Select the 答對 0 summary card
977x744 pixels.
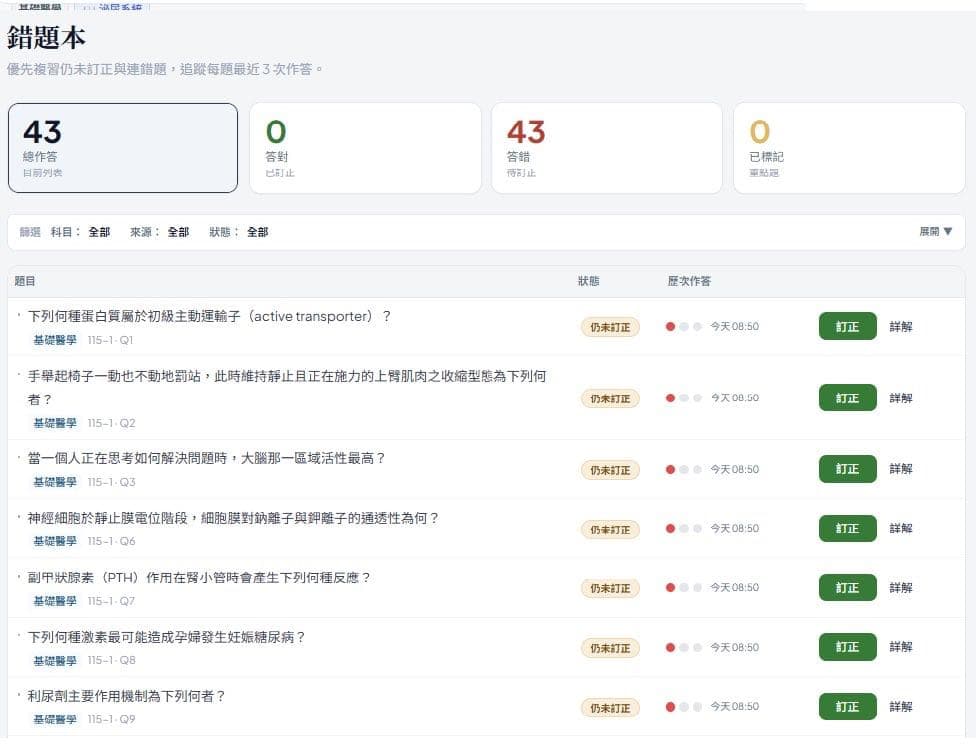click(365, 148)
